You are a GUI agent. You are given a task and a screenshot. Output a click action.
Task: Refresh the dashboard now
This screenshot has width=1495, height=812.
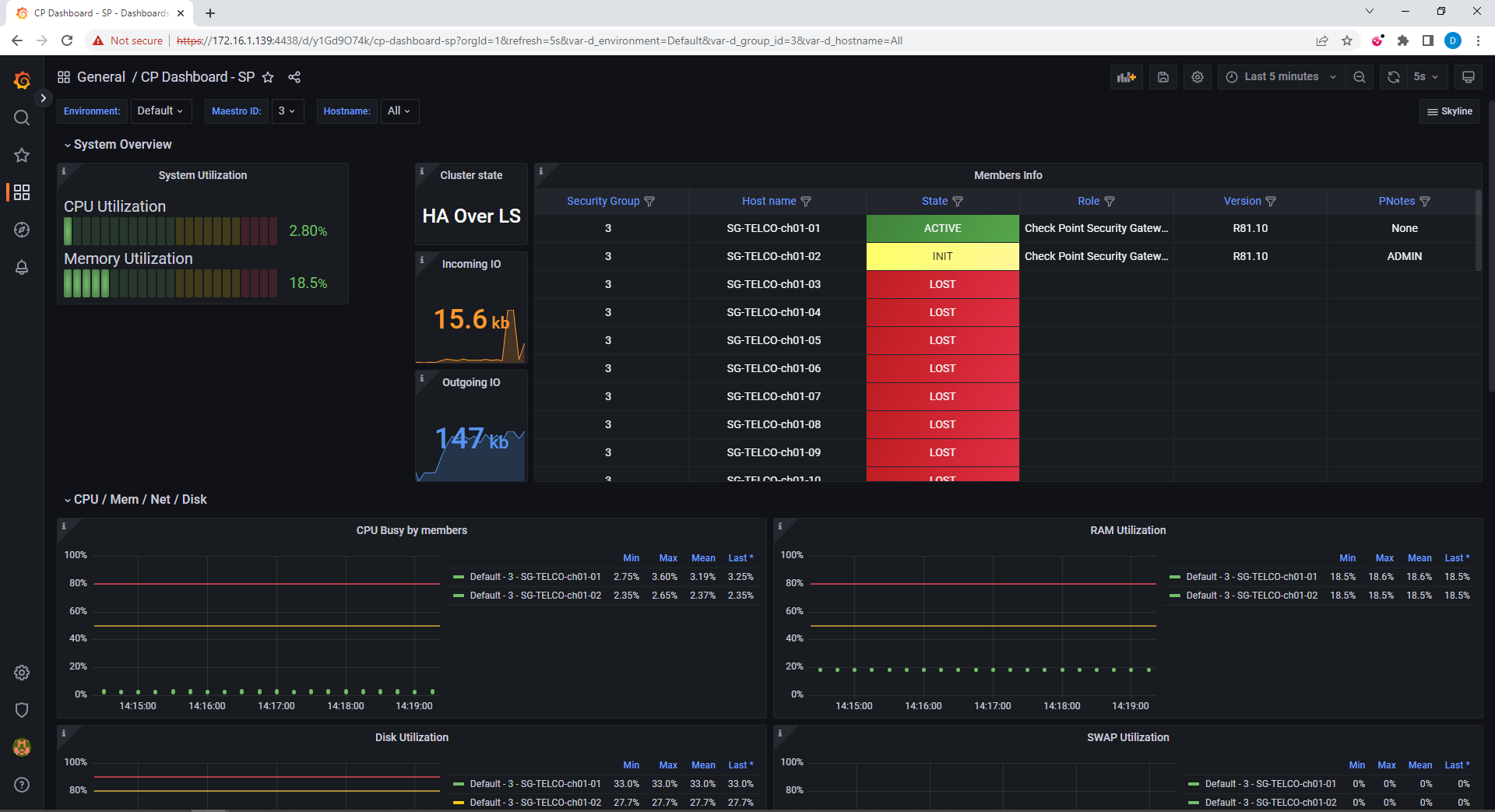click(x=1394, y=77)
